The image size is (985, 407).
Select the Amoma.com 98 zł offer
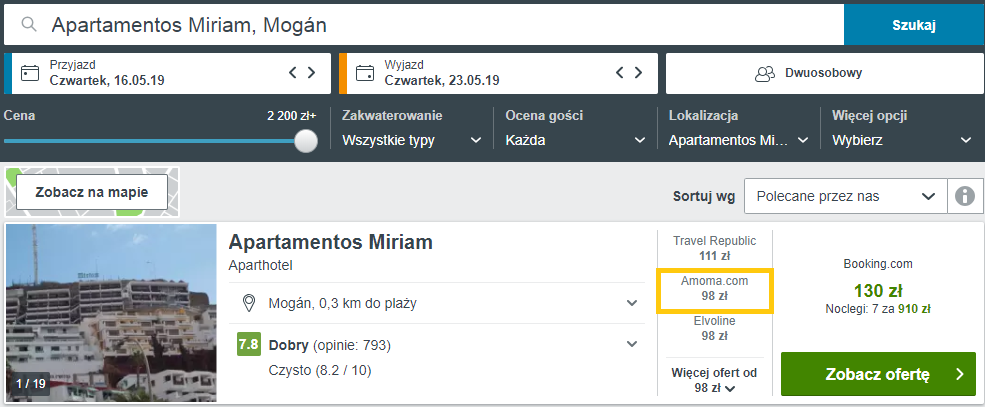coord(715,288)
